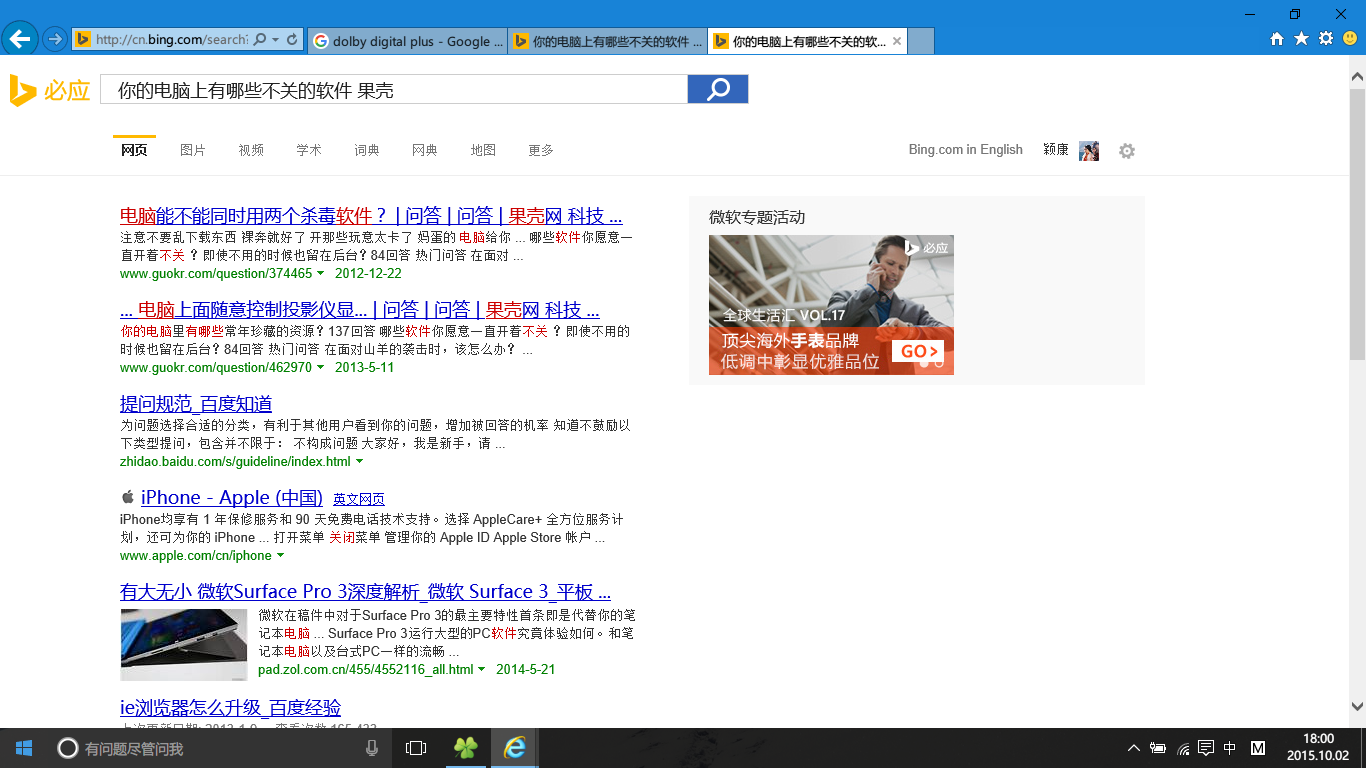Click the page scrollbar up arrow

click(x=1357, y=76)
